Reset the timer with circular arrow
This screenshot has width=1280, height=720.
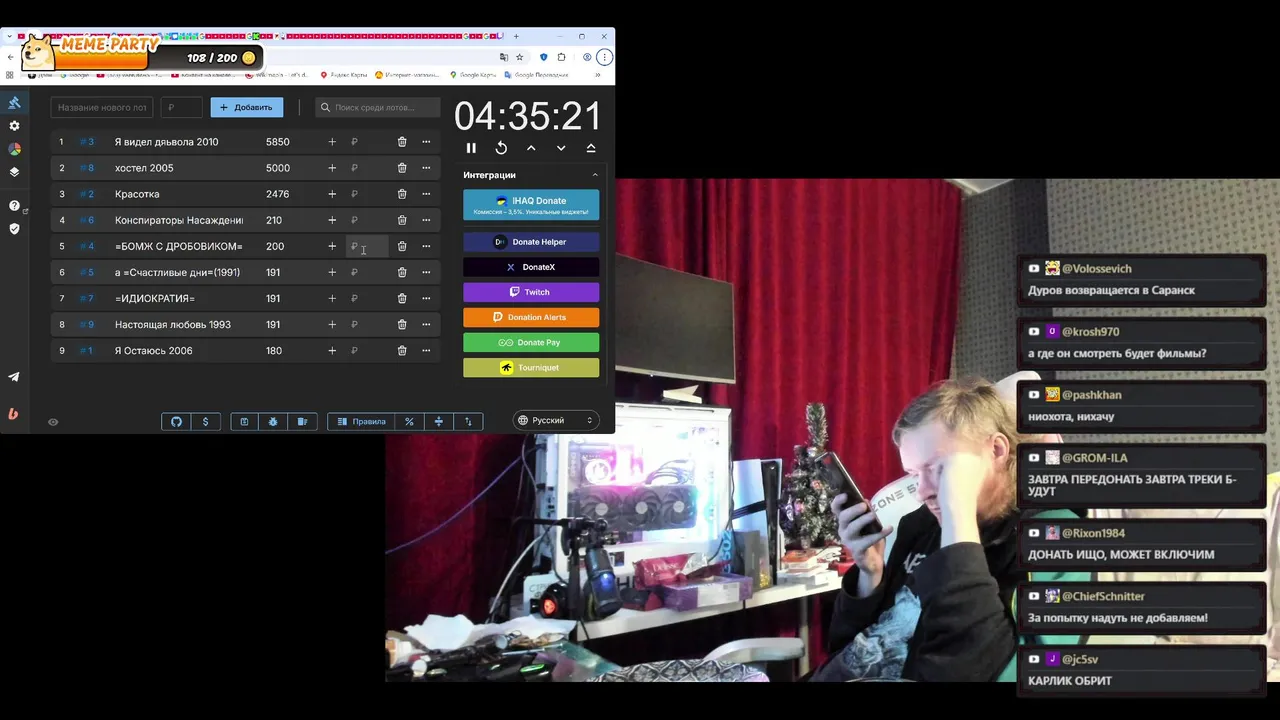[x=501, y=148]
